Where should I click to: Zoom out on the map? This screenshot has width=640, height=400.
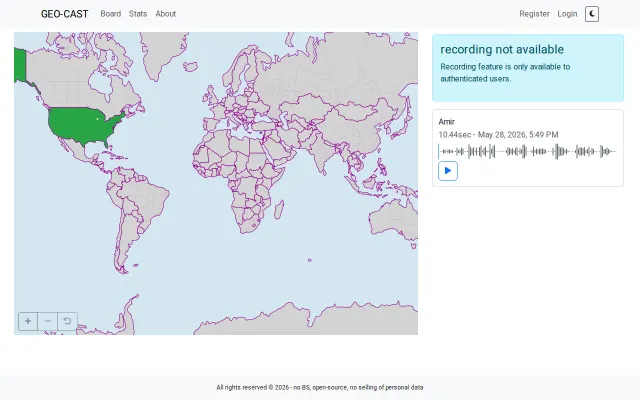48,321
